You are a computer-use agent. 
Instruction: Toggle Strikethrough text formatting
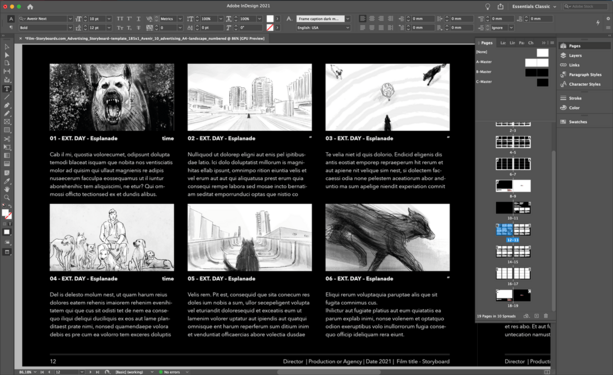[138, 28]
